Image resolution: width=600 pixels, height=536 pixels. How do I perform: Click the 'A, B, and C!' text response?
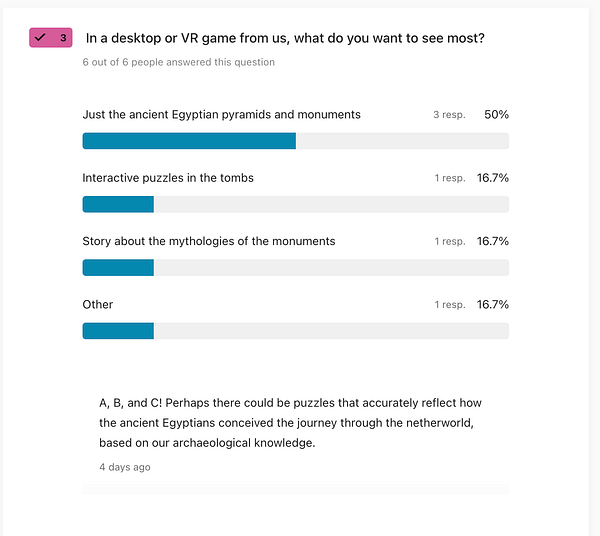pos(290,423)
